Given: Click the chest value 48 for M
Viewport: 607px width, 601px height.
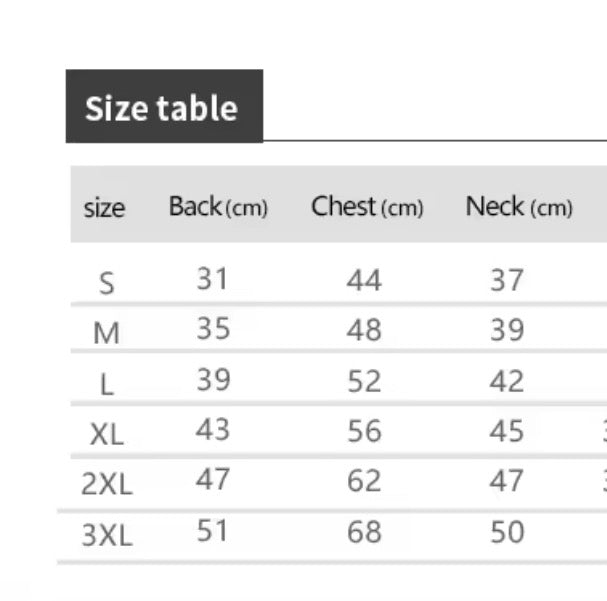Looking at the screenshot, I should [x=364, y=330].
